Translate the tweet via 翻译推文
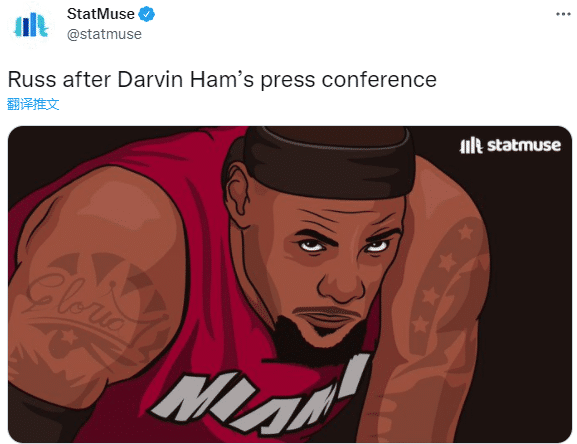This screenshot has height=444, width=577. click(33, 104)
